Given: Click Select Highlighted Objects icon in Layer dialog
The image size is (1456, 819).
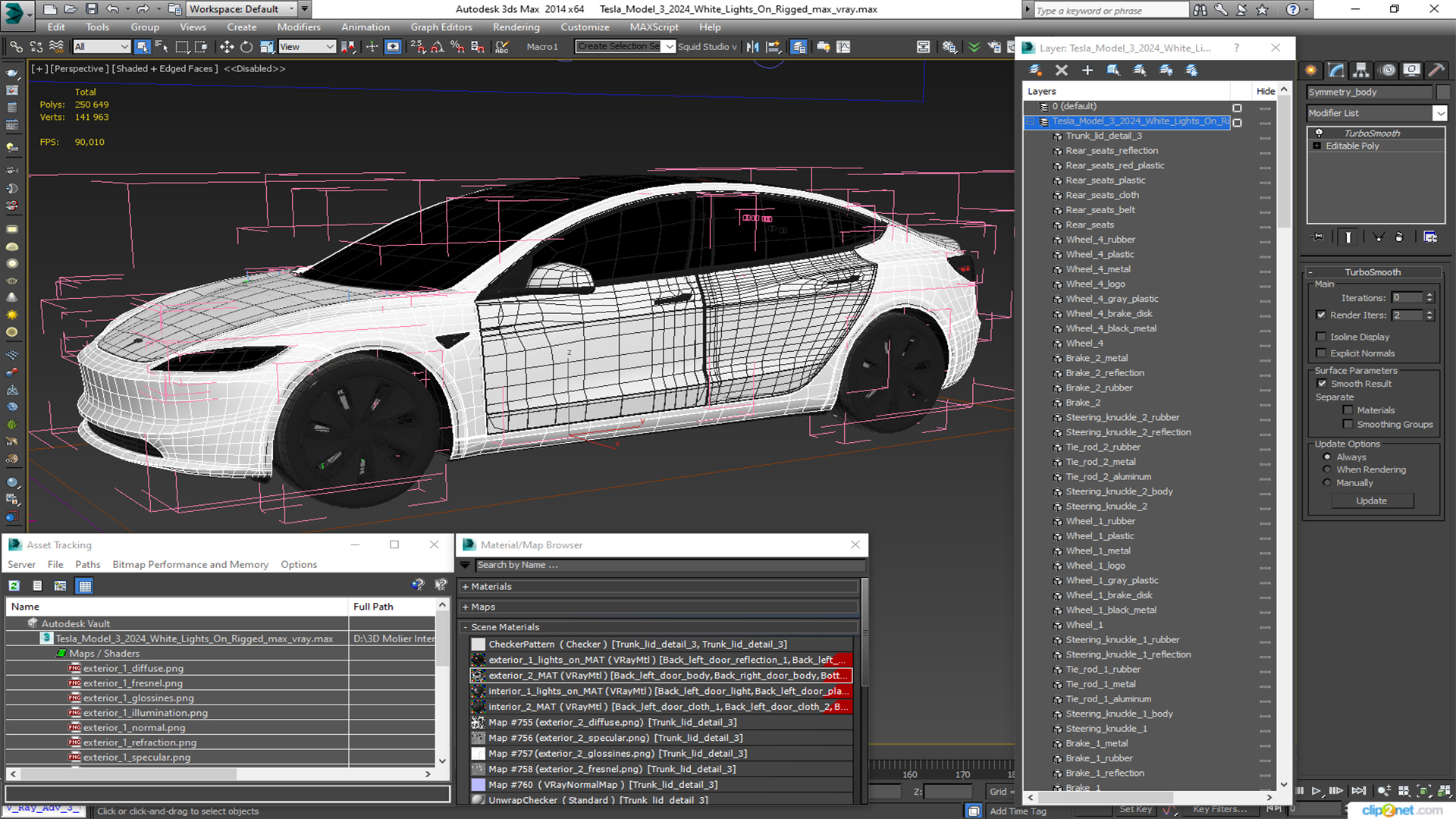Looking at the screenshot, I should (1113, 71).
